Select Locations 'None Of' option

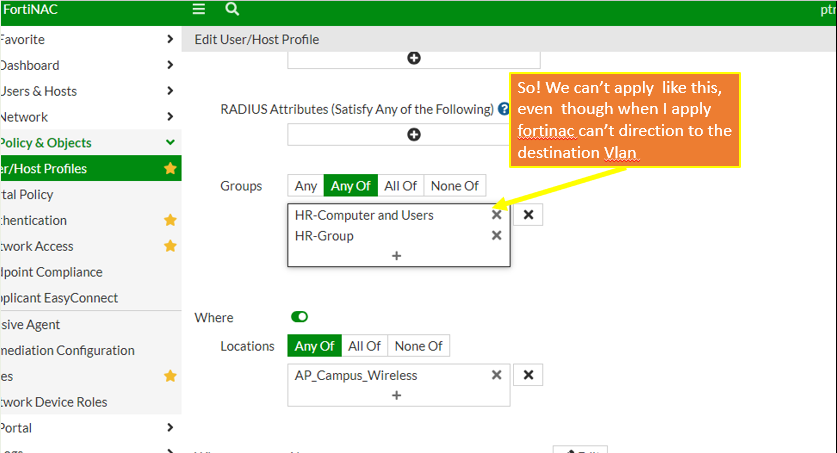coord(419,346)
